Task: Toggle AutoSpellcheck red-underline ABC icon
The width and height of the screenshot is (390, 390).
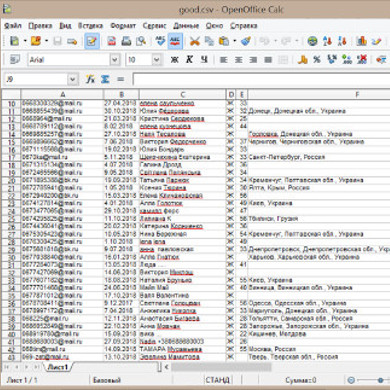Action: tap(175, 41)
